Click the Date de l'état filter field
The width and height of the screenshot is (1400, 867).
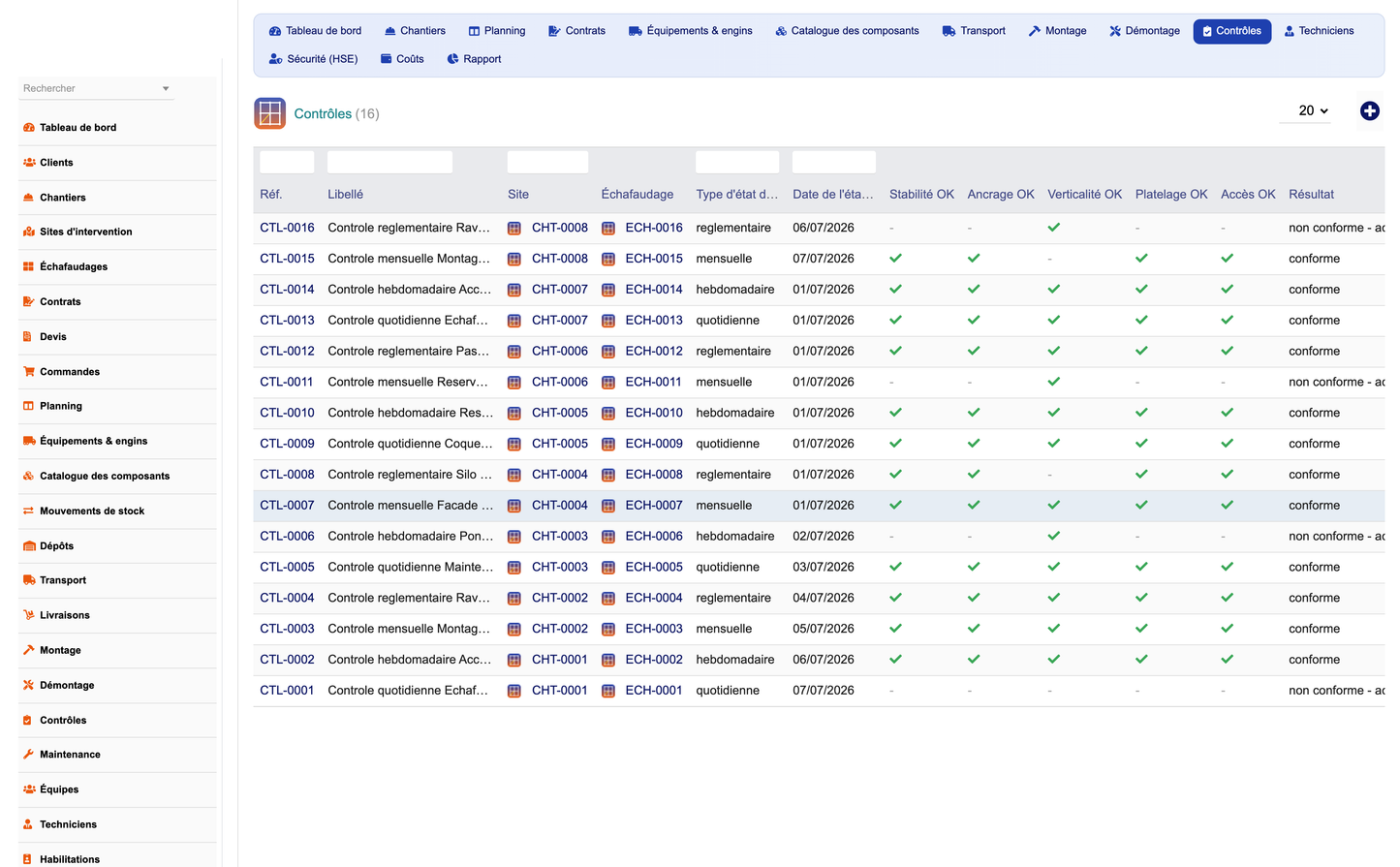[x=834, y=162]
